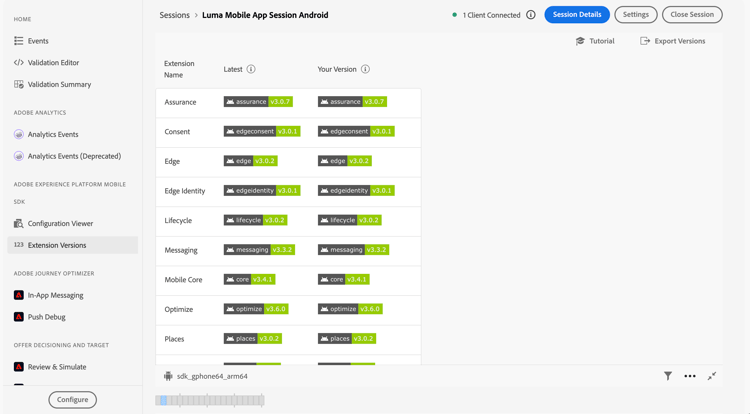Click info icon next to Your Version
Image resolution: width=750 pixels, height=414 pixels.
click(x=365, y=69)
